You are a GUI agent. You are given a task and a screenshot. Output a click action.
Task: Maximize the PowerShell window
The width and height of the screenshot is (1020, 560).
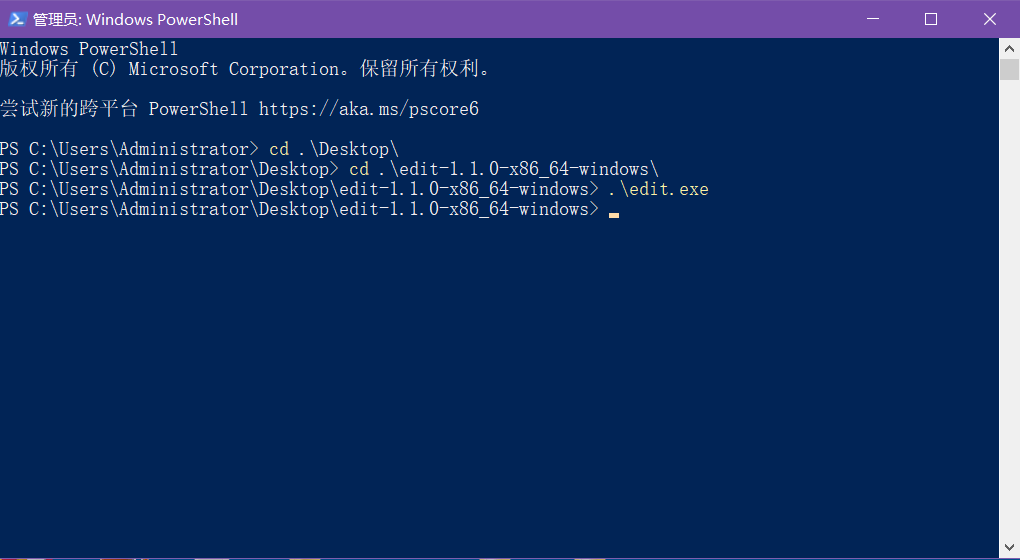pyautogui.click(x=931, y=19)
